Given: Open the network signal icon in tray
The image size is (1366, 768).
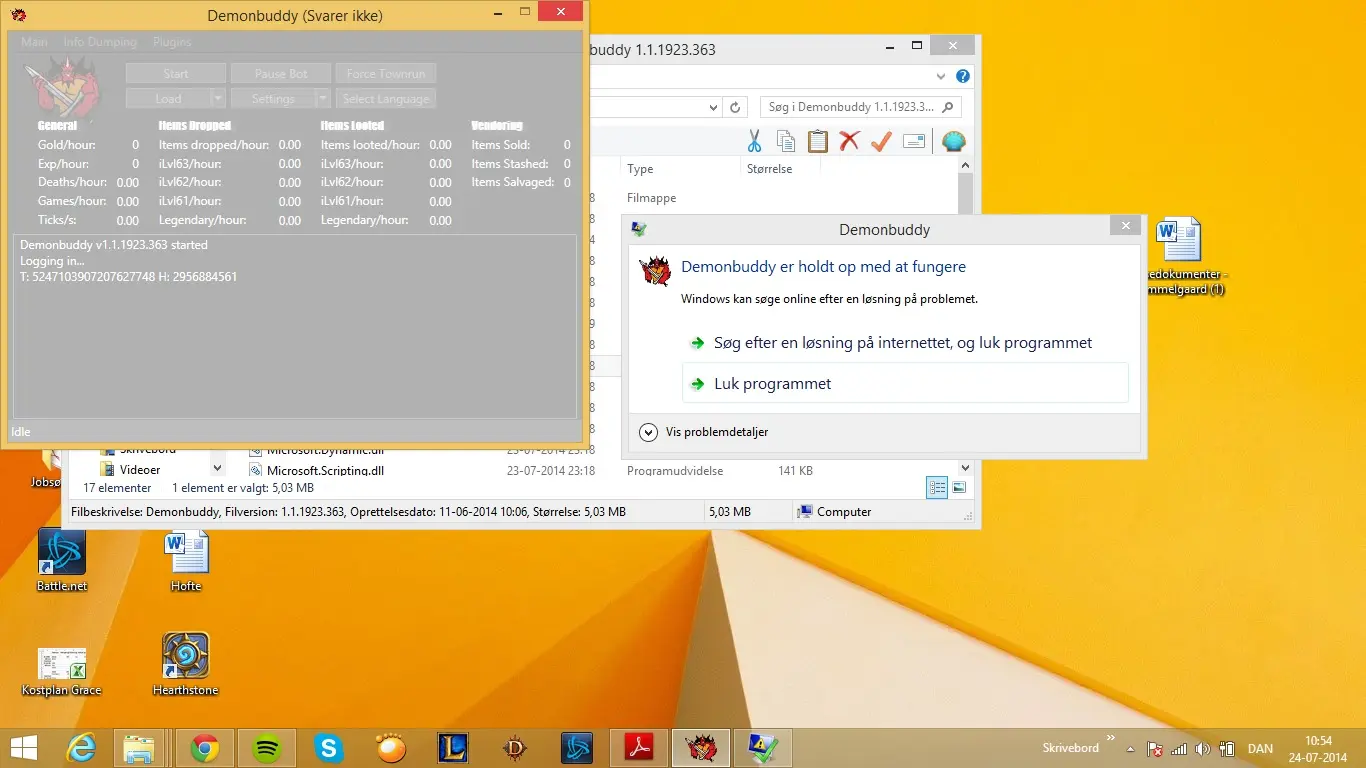Looking at the screenshot, I should (x=1178, y=749).
